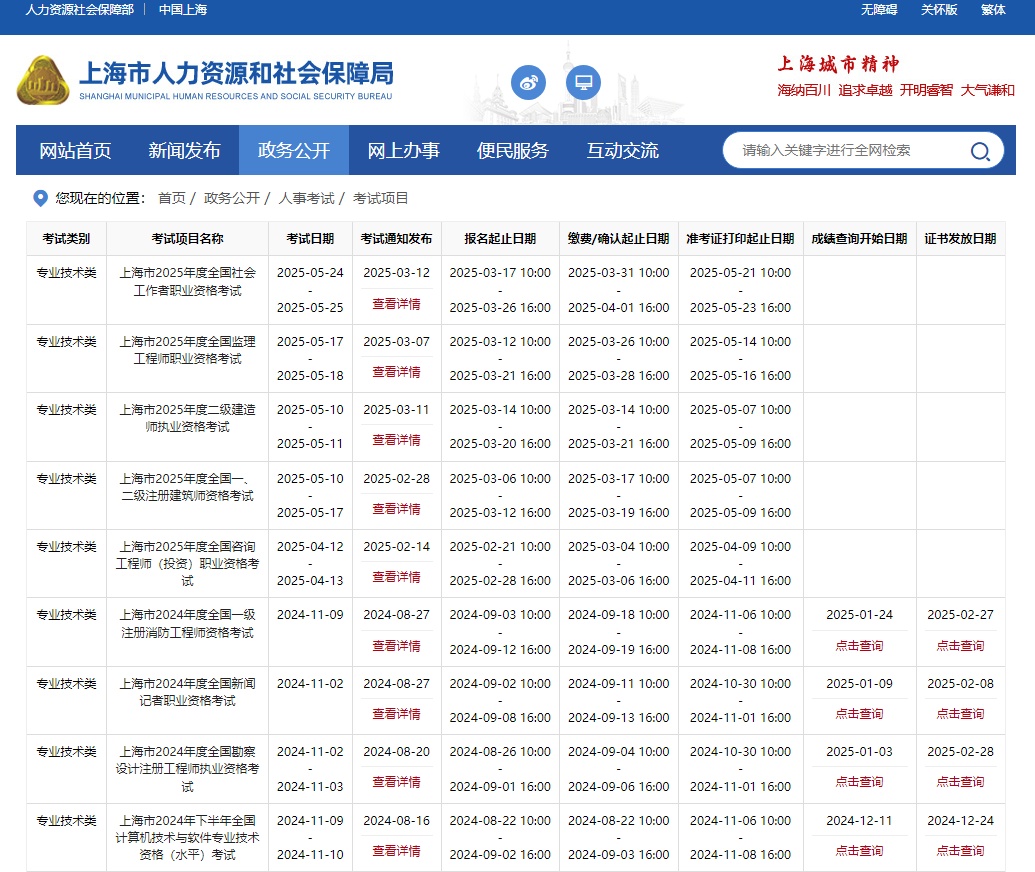Go to 政务公开 in the breadcrumb
1035x872 pixels.
(232, 198)
